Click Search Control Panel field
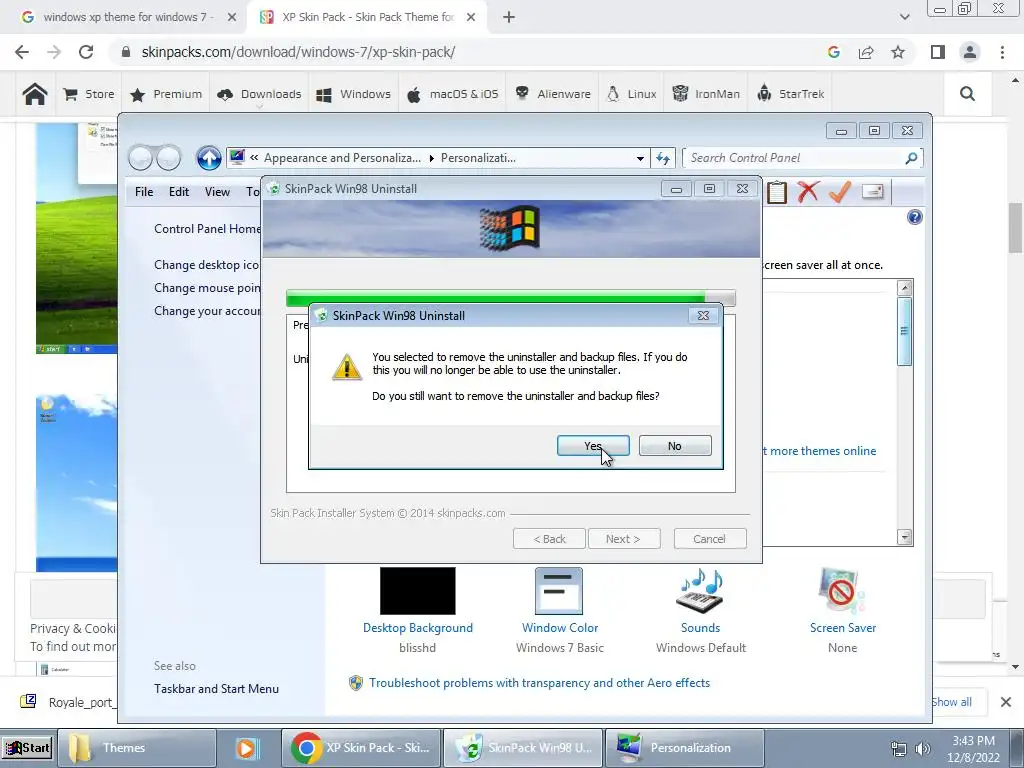Screen dimensions: 1024x768 tap(802, 158)
